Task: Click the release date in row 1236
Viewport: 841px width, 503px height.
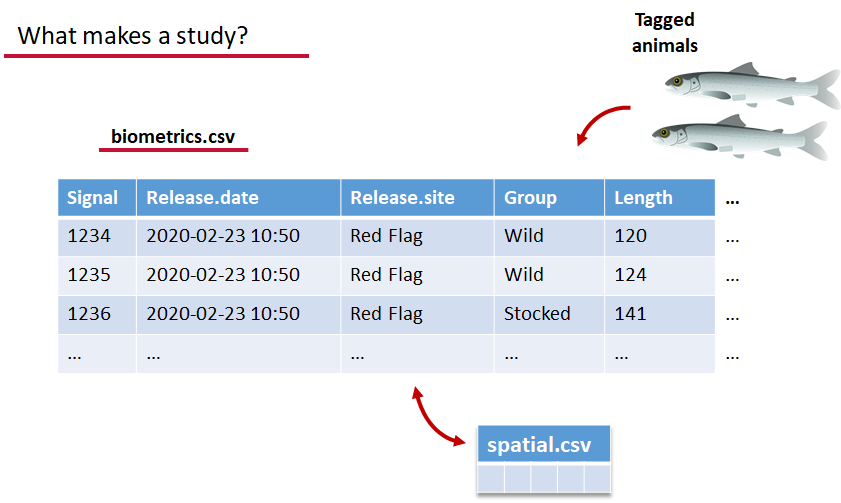Action: 239,315
